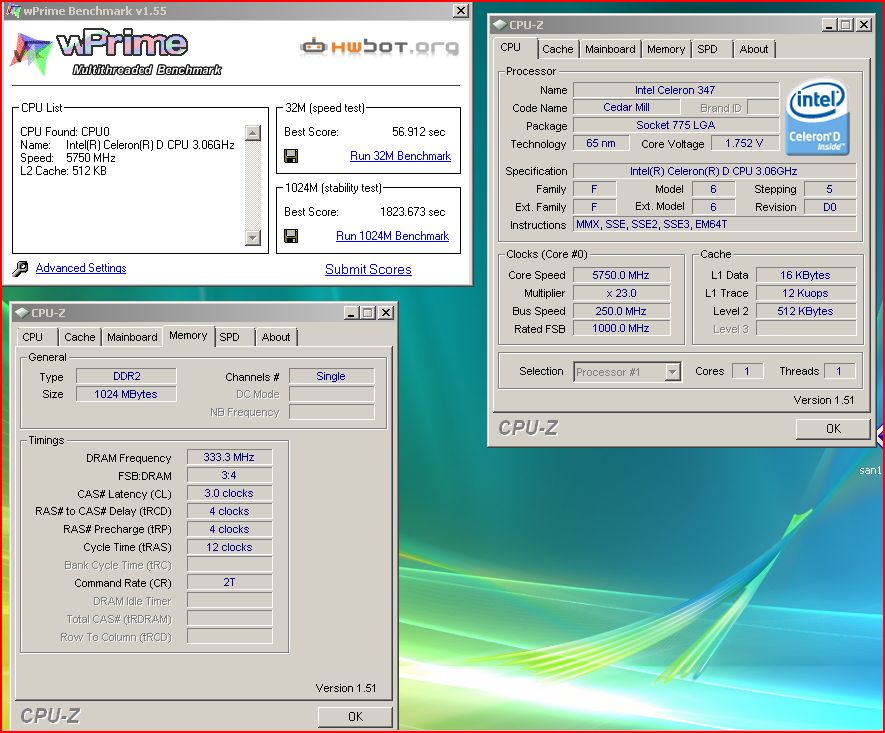The width and height of the screenshot is (885, 733).
Task: Click the 1823.673 sec best score
Action: click(413, 212)
